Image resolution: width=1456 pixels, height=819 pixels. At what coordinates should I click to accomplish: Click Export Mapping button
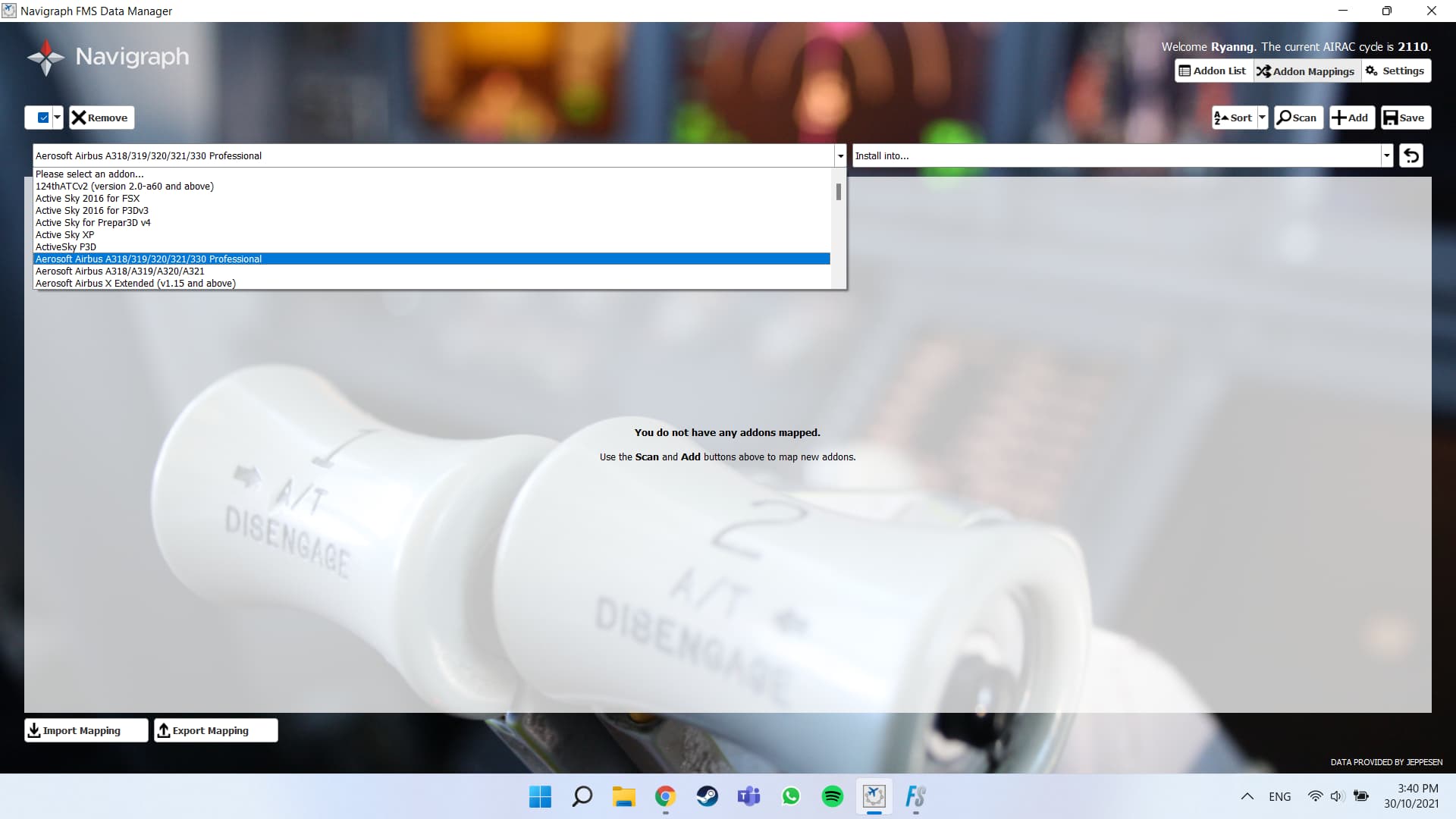tap(215, 730)
